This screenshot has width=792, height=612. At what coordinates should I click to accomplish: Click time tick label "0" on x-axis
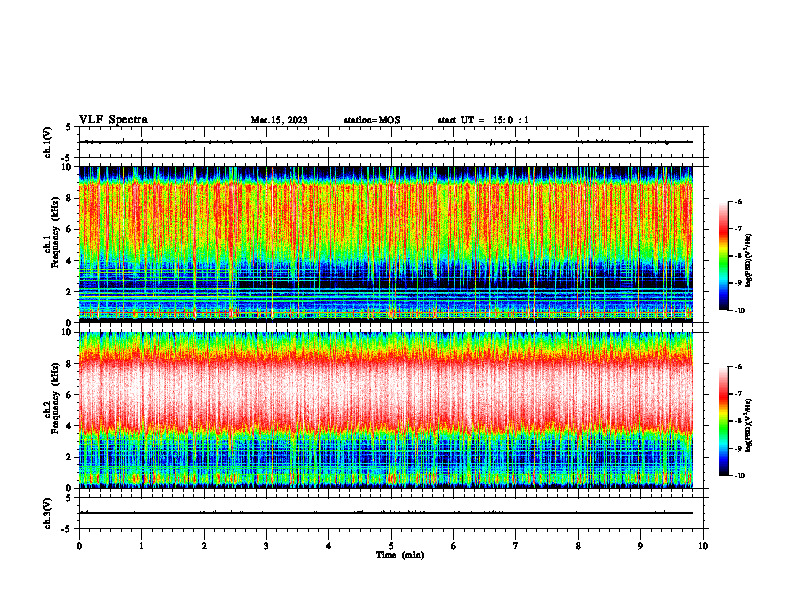79,546
